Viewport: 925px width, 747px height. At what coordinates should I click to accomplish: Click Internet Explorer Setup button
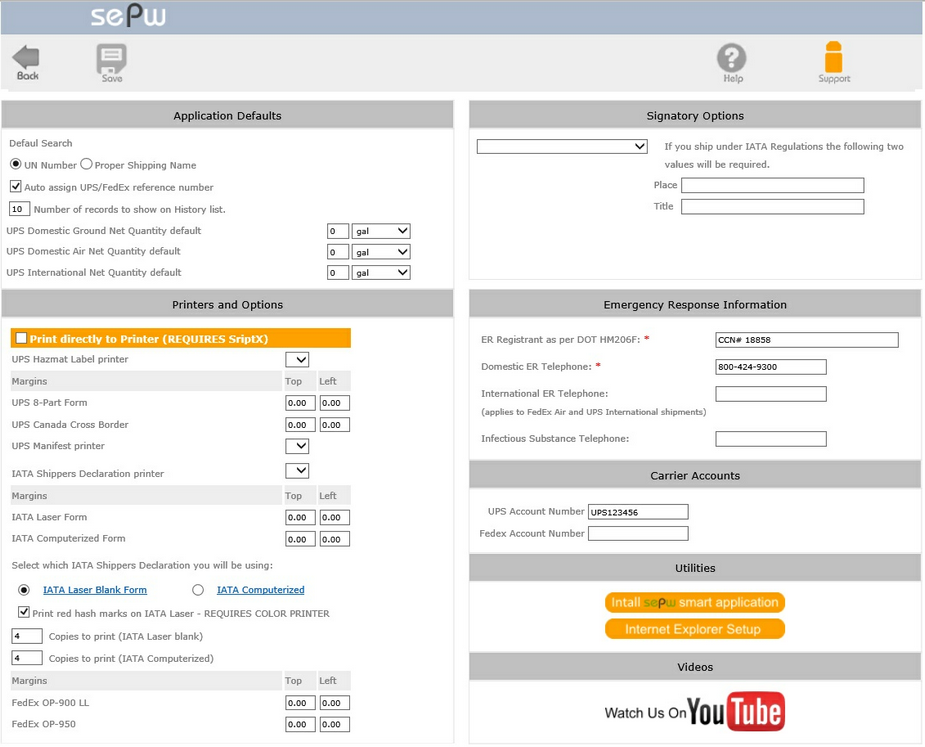pyautogui.click(x=694, y=629)
